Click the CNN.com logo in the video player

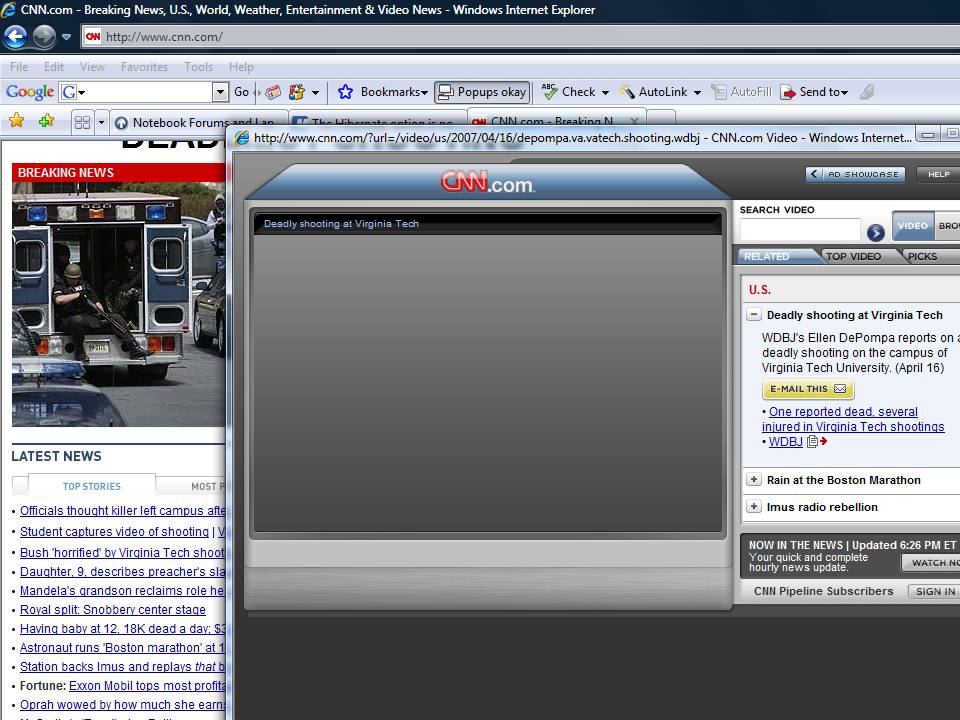[488, 182]
